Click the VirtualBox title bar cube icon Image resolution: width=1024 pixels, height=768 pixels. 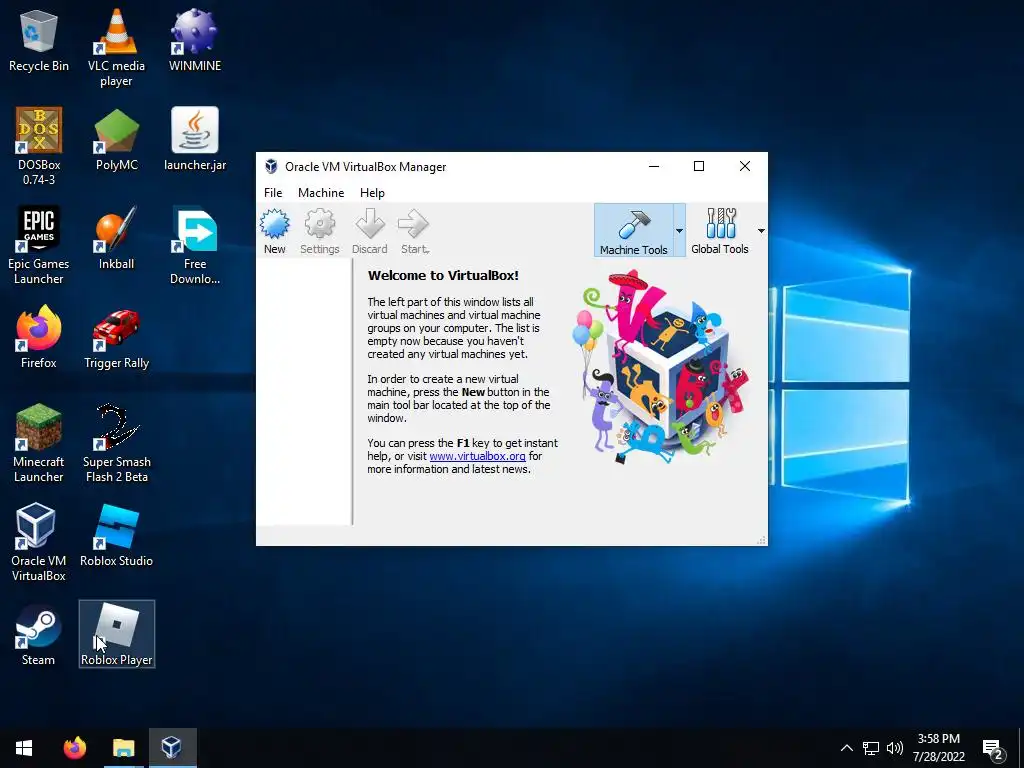(271, 167)
